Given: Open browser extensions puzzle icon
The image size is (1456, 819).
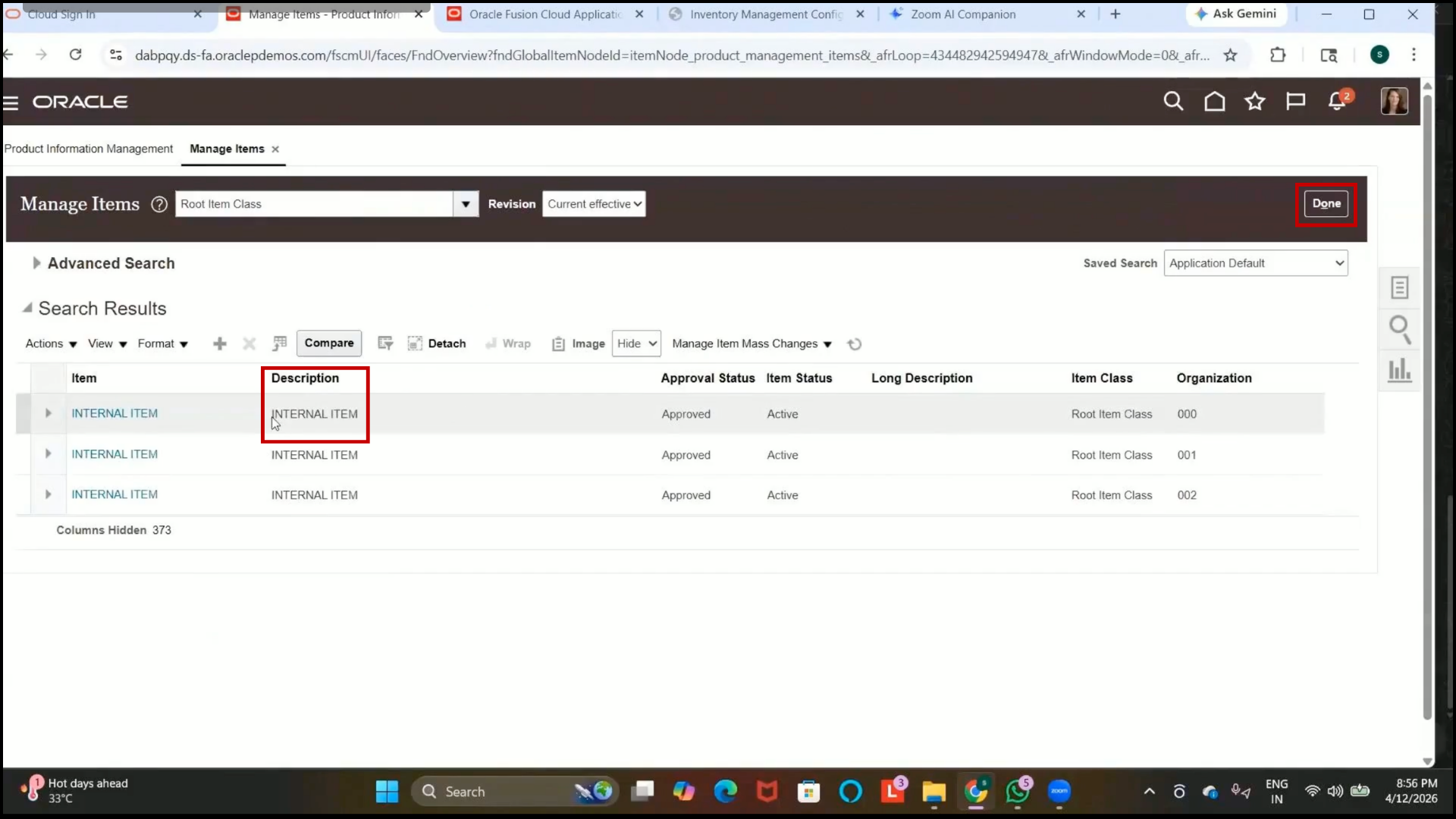Looking at the screenshot, I should click(1278, 55).
